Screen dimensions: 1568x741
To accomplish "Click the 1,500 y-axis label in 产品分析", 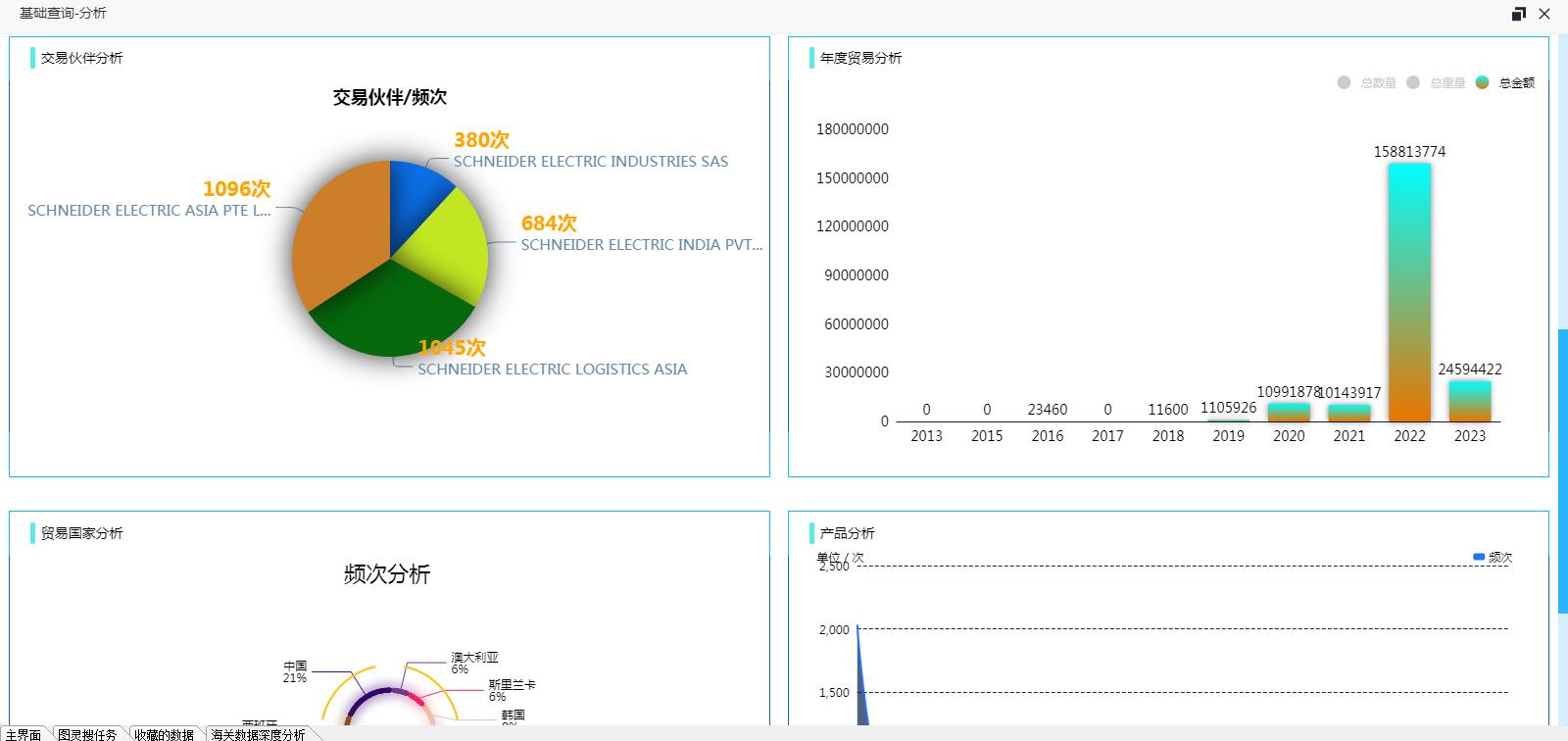I will click(x=834, y=693).
